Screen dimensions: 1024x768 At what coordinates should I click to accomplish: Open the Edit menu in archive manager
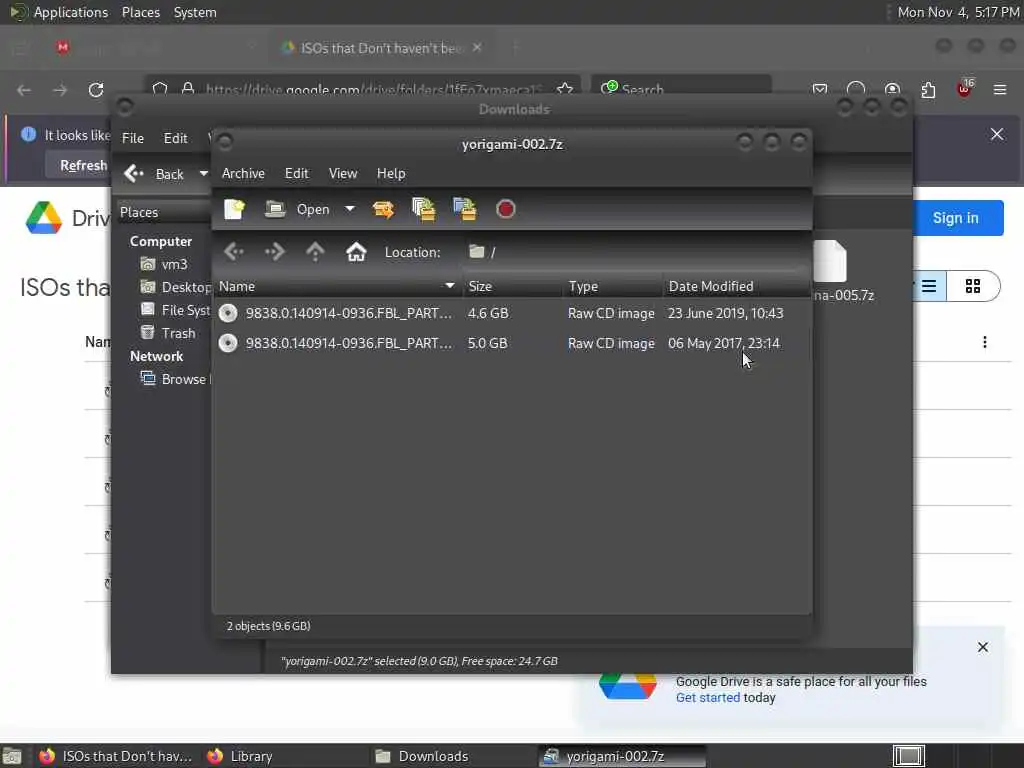tap(296, 173)
